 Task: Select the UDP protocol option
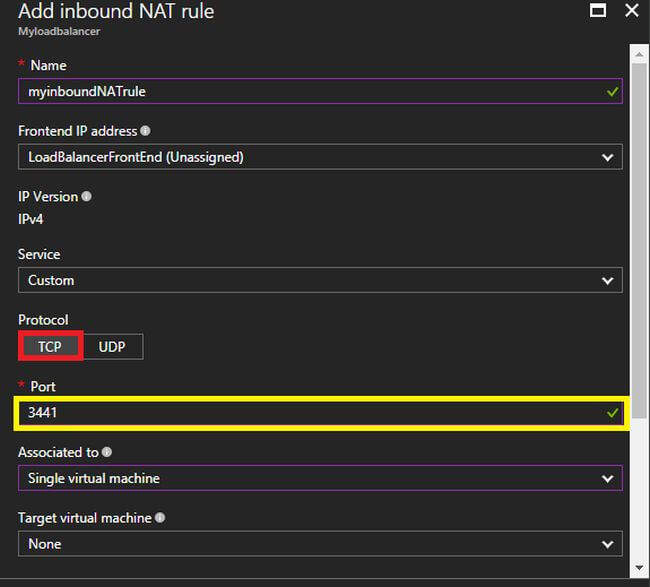point(112,346)
